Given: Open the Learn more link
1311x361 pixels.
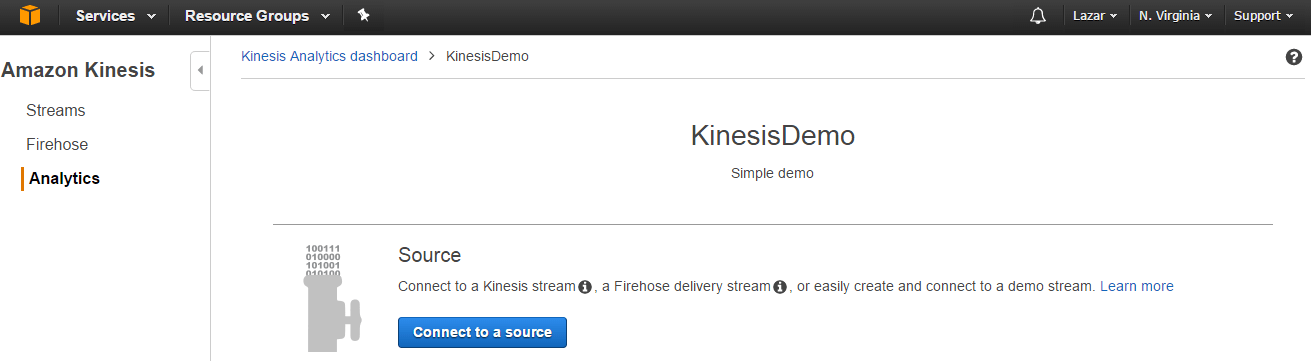Looking at the screenshot, I should point(1137,287).
